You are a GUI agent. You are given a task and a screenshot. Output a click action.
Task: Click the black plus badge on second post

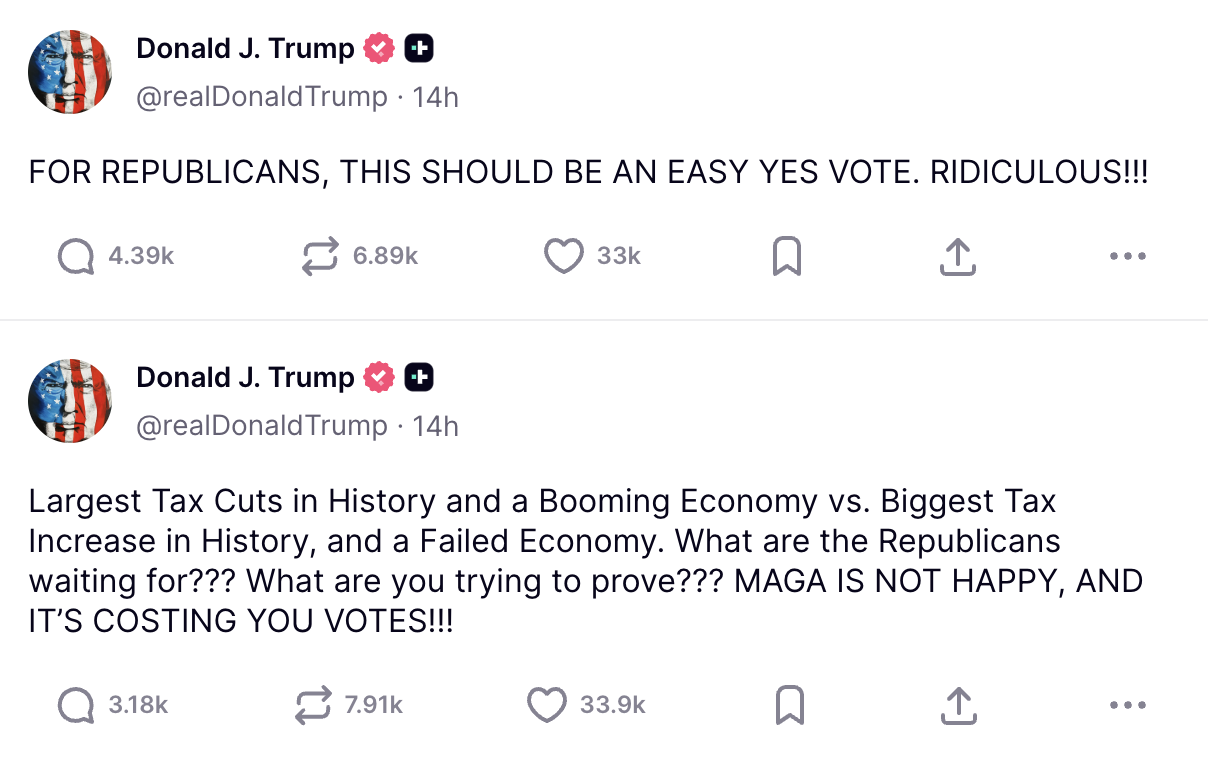click(419, 377)
